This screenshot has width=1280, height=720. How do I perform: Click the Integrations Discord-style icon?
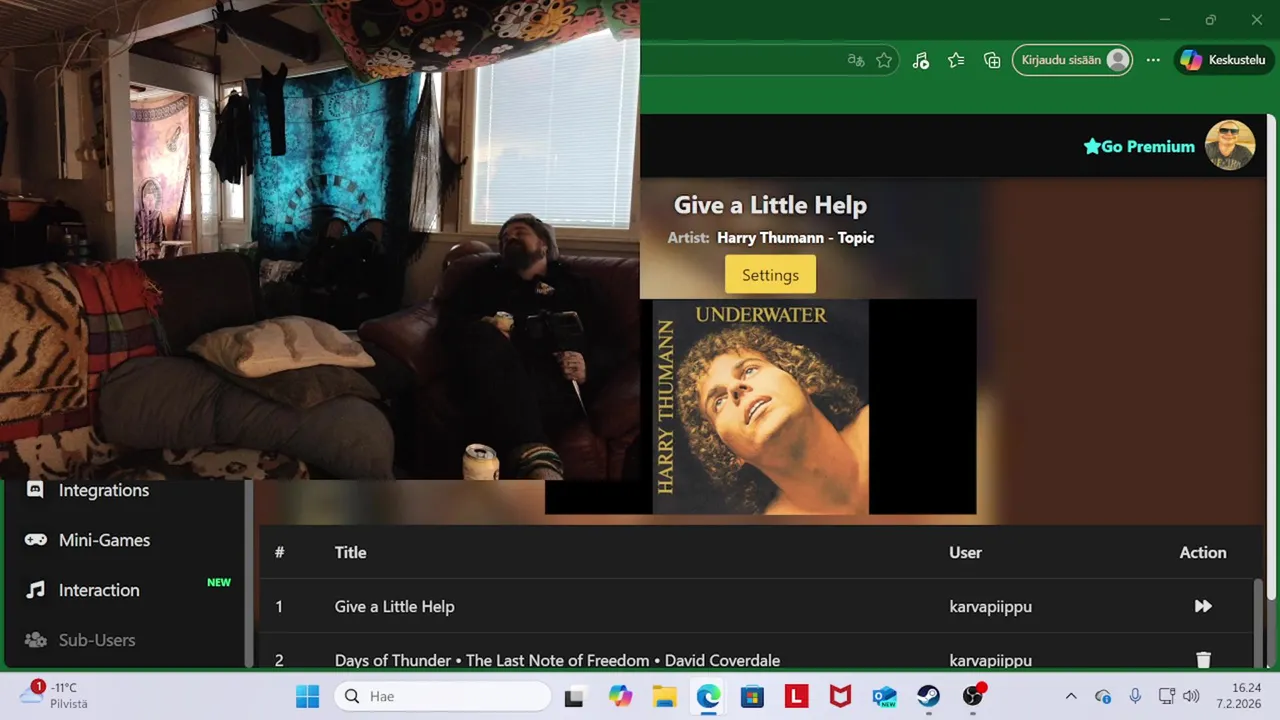point(35,490)
